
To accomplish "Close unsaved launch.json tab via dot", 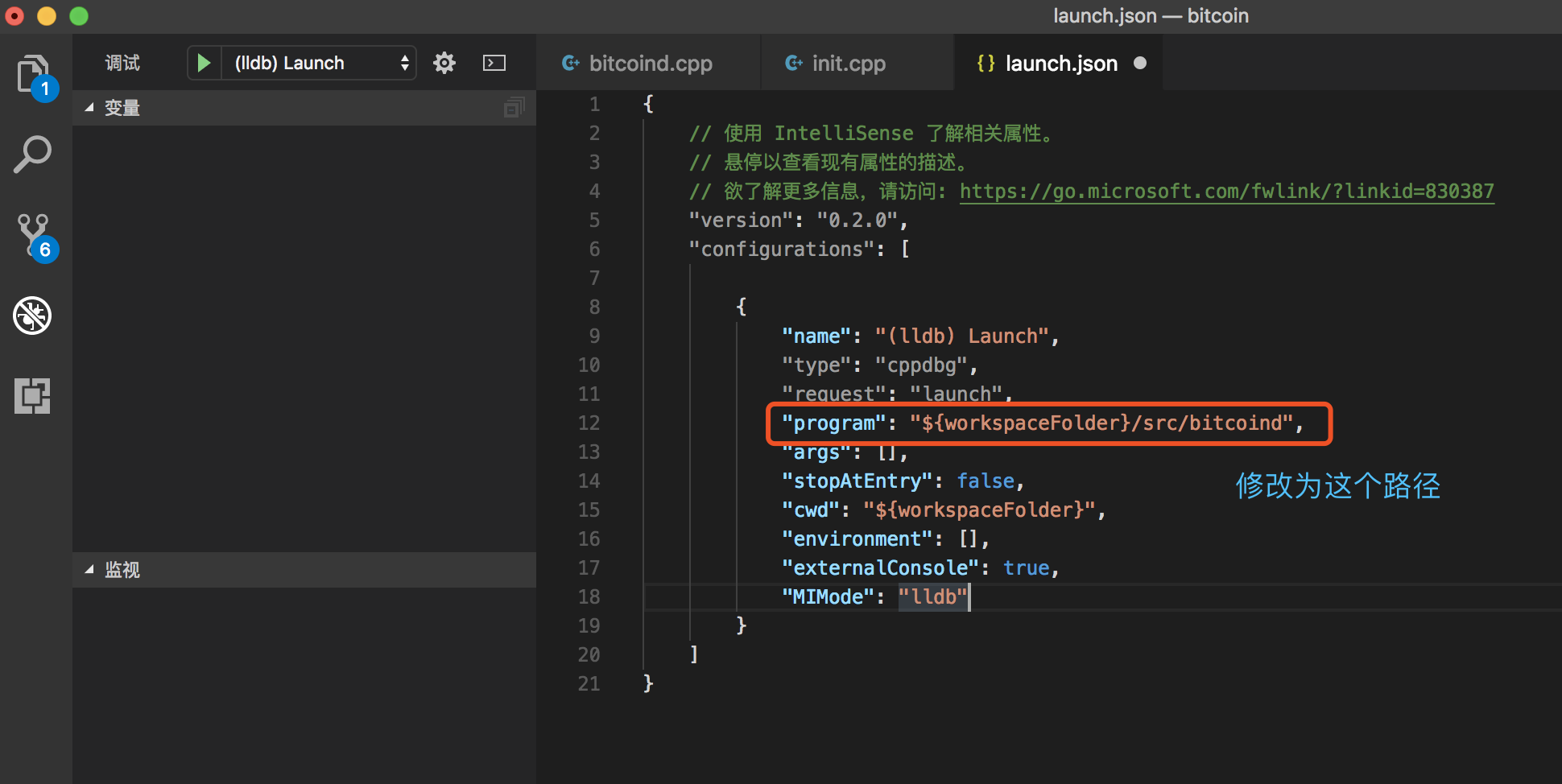I will click(1140, 63).
